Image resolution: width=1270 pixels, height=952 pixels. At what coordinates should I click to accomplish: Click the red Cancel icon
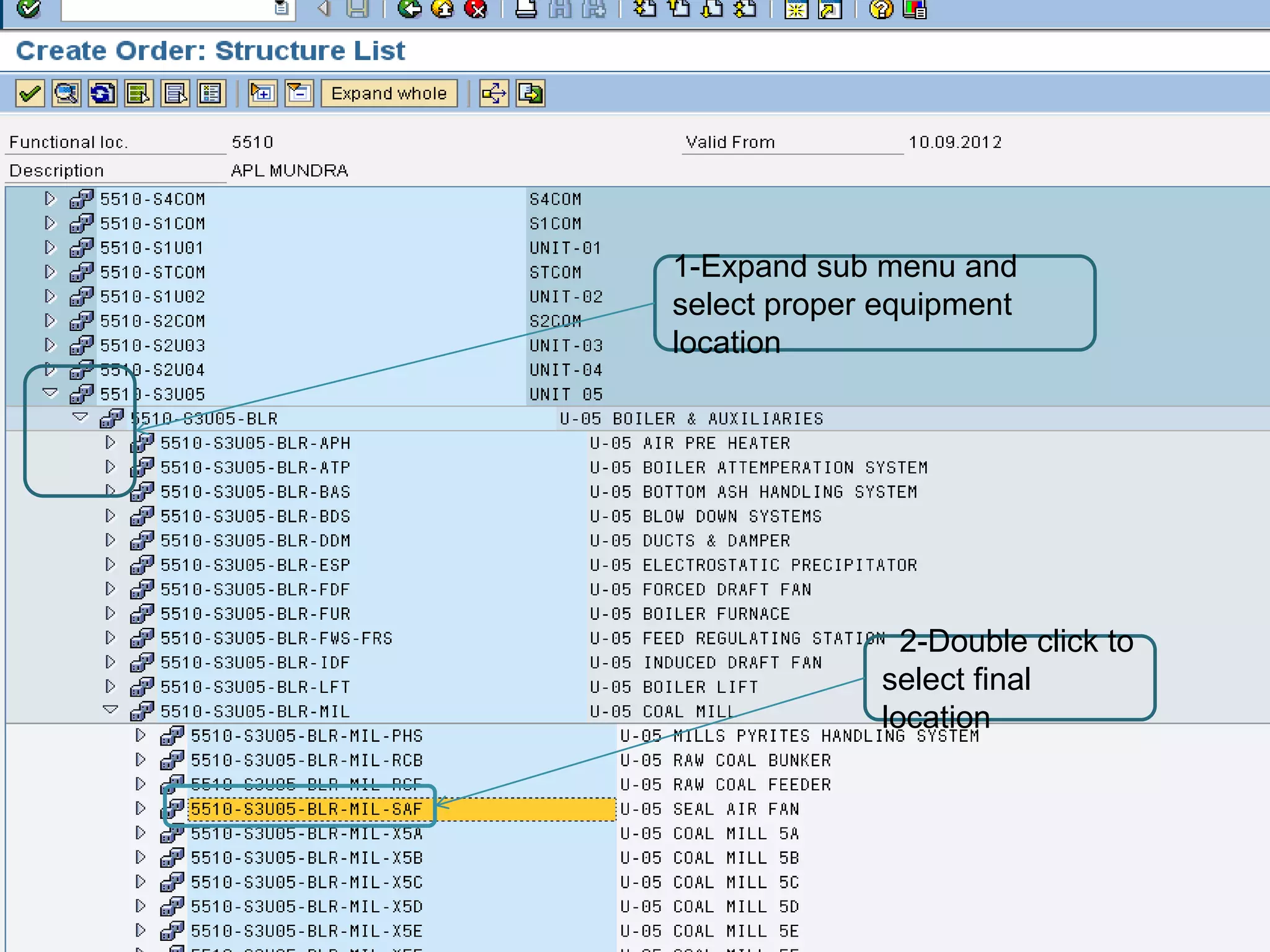coord(476,8)
